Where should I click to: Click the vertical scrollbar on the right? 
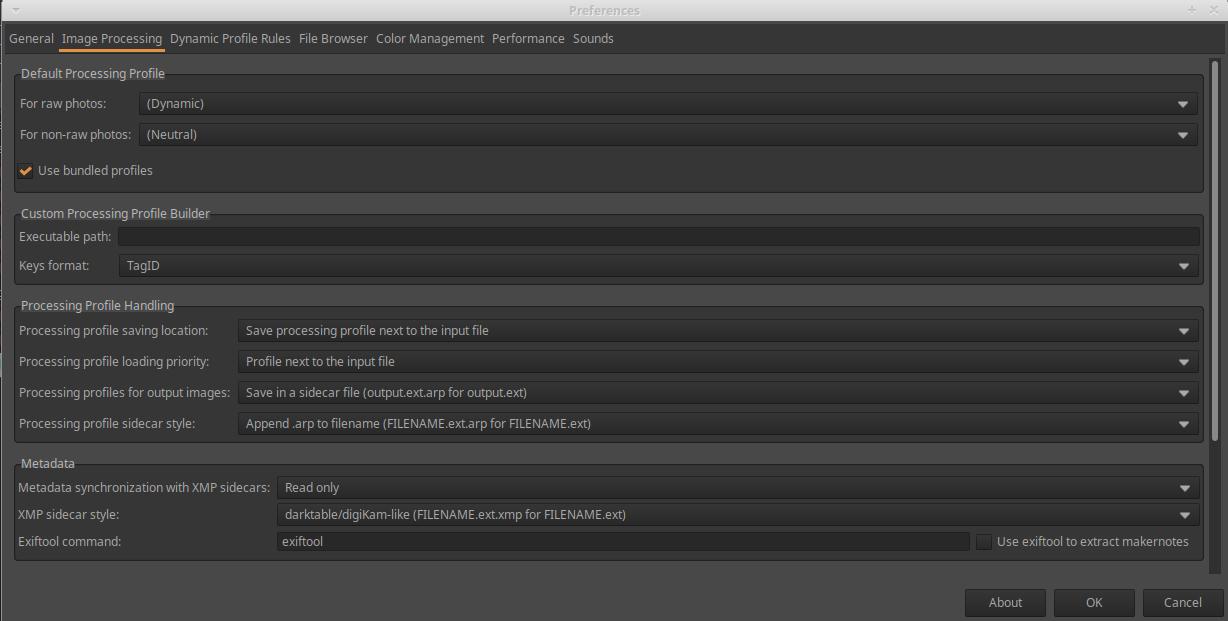(x=1216, y=250)
